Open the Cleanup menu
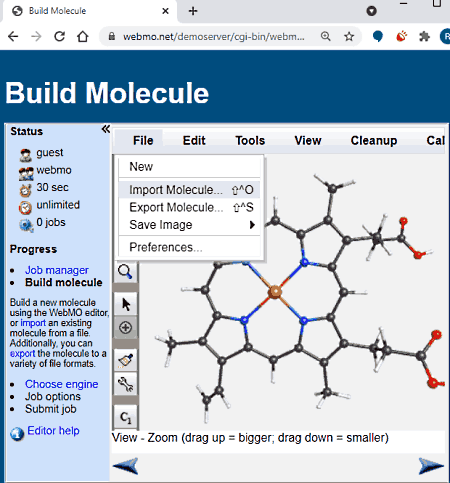 point(374,141)
